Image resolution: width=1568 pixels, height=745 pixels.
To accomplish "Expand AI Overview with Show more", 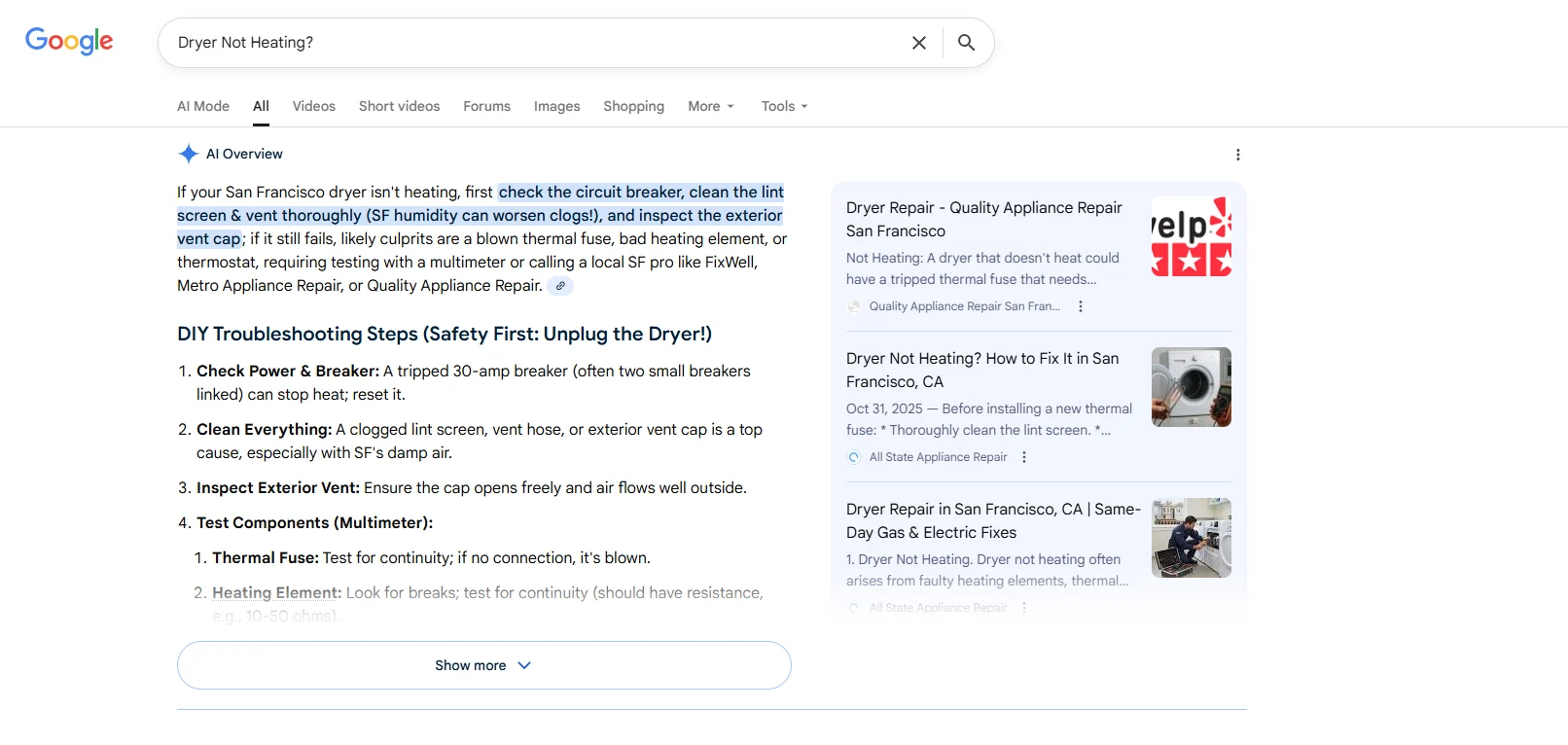I will coord(483,665).
